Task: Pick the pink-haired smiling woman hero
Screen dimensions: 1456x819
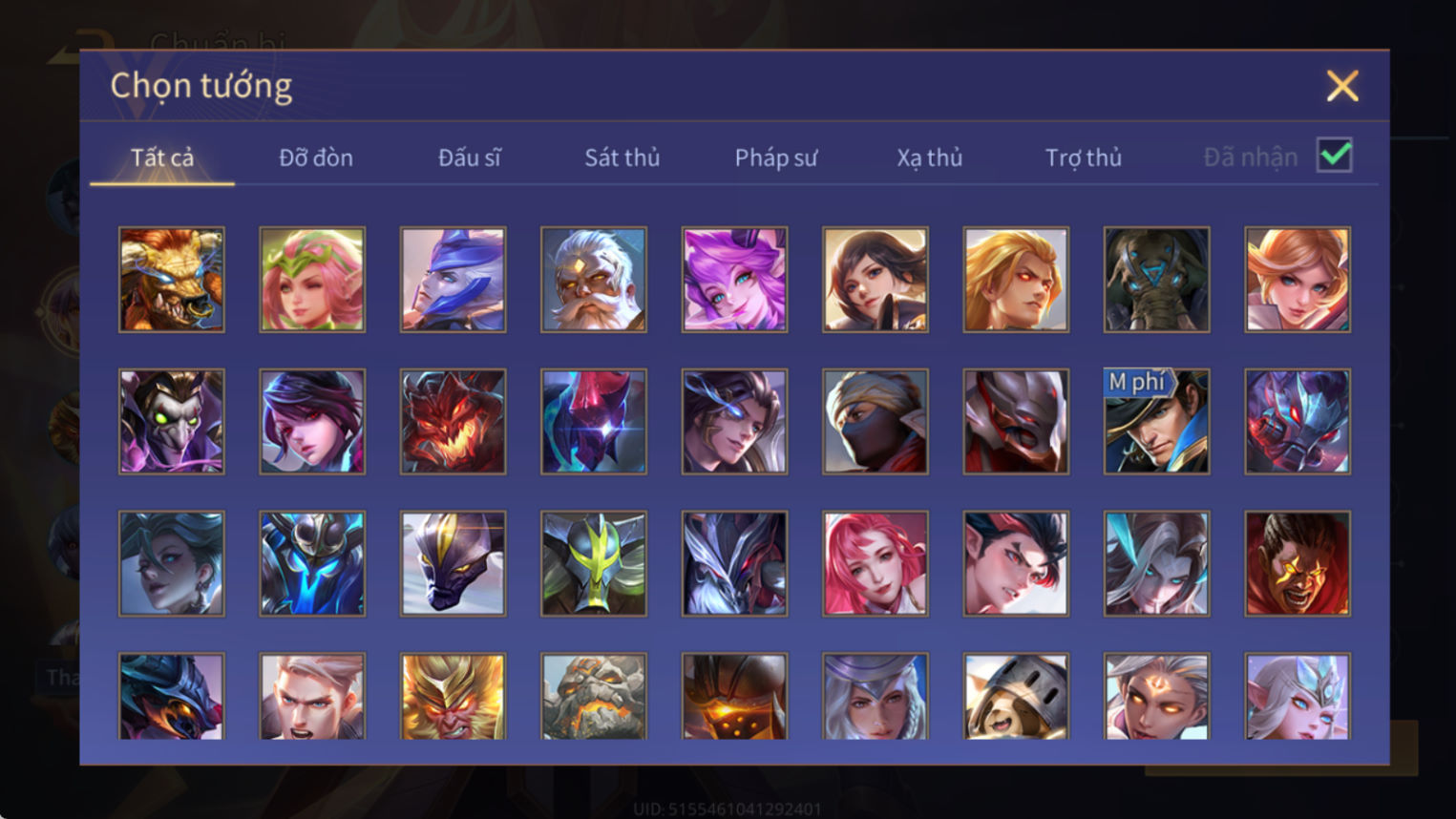Action: (x=875, y=563)
